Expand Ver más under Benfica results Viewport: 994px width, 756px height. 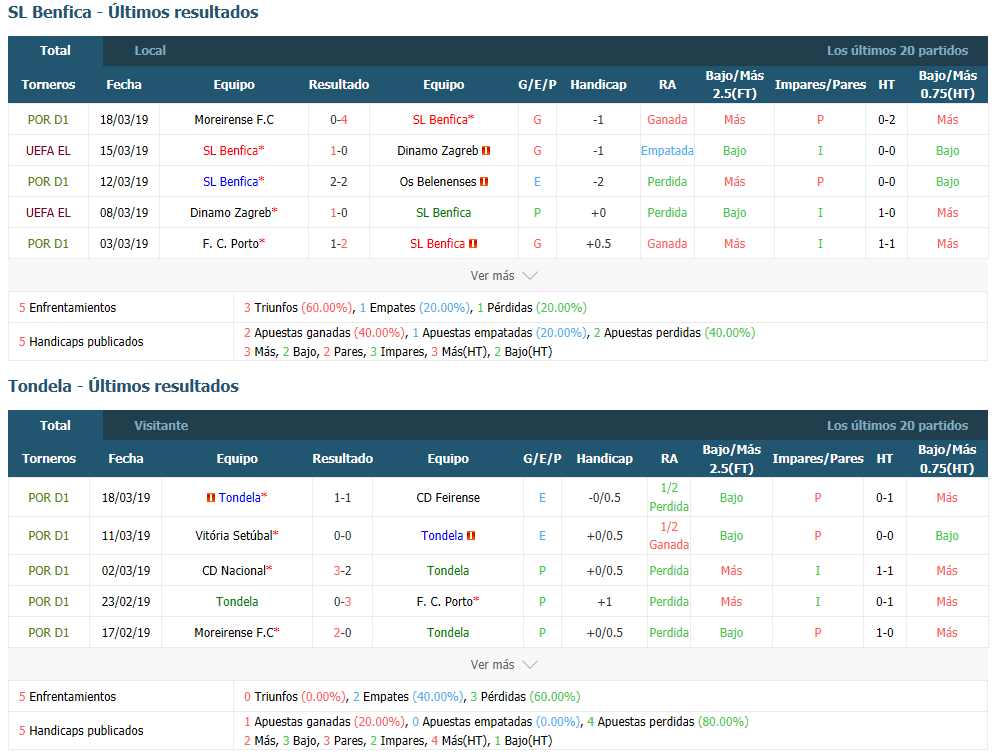click(x=503, y=276)
